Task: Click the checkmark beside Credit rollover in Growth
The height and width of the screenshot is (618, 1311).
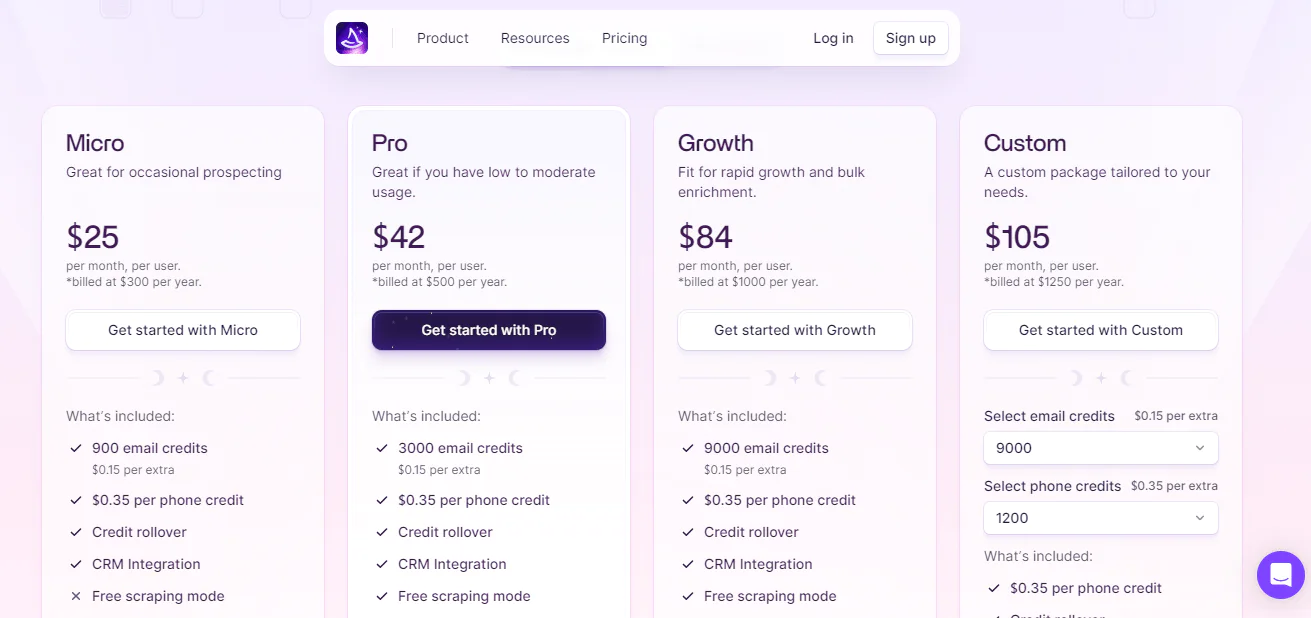Action: (688, 532)
